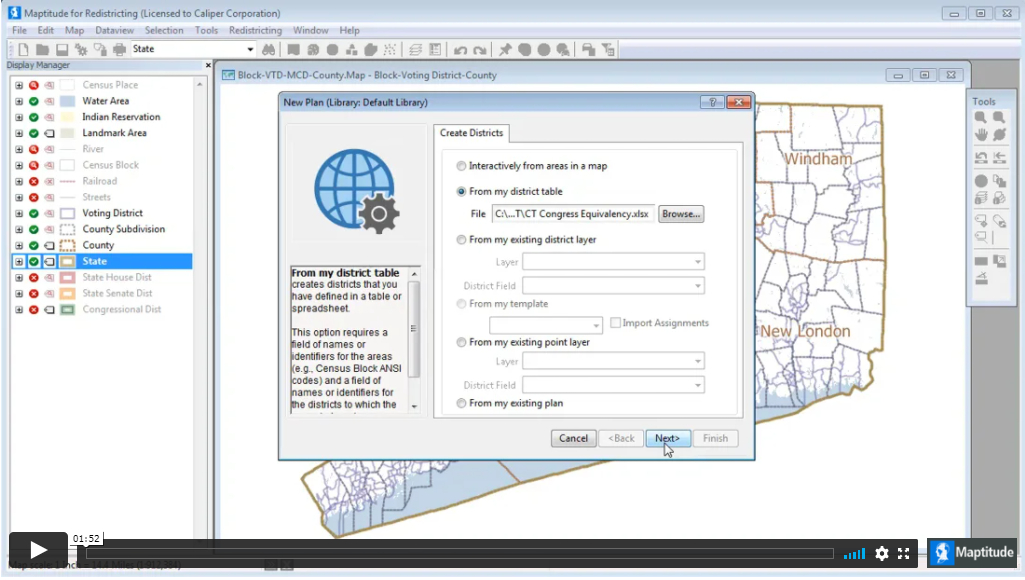Click the Save disk icon in toolbar
This screenshot has width=1025, height=580.
(x=62, y=49)
